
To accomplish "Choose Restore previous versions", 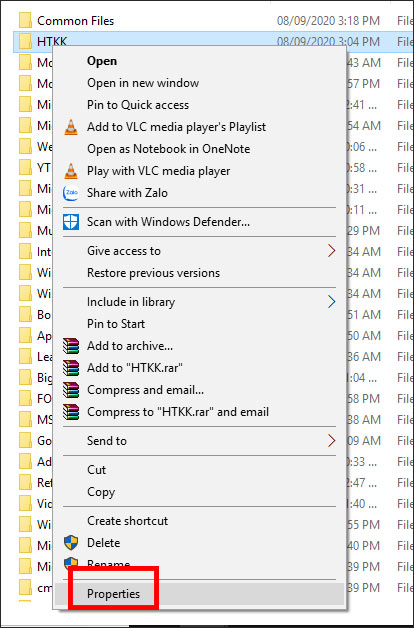I will pos(153,273).
